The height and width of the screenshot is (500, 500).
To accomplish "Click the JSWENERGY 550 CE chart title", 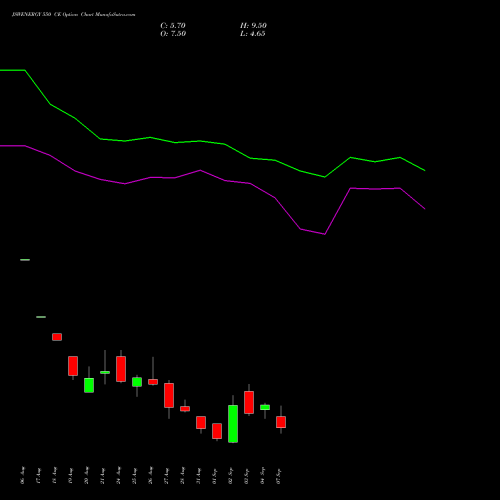I will point(74,15).
